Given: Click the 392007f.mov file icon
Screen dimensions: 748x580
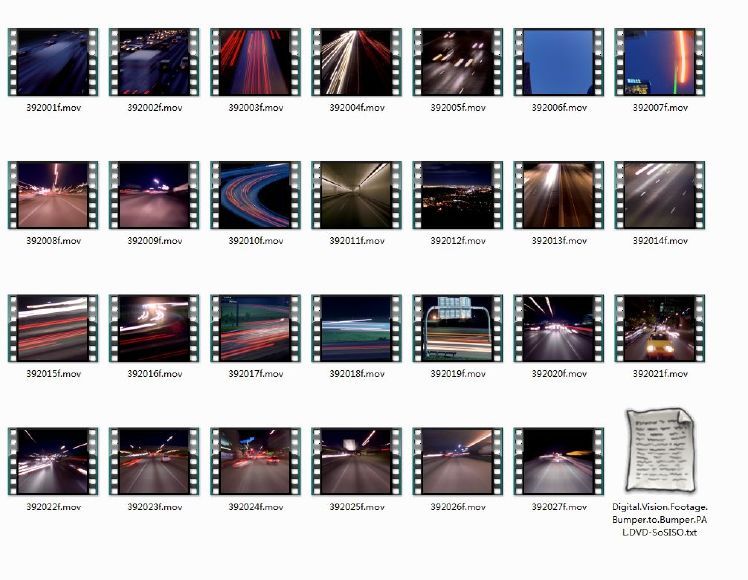Looking at the screenshot, I should click(x=659, y=62).
